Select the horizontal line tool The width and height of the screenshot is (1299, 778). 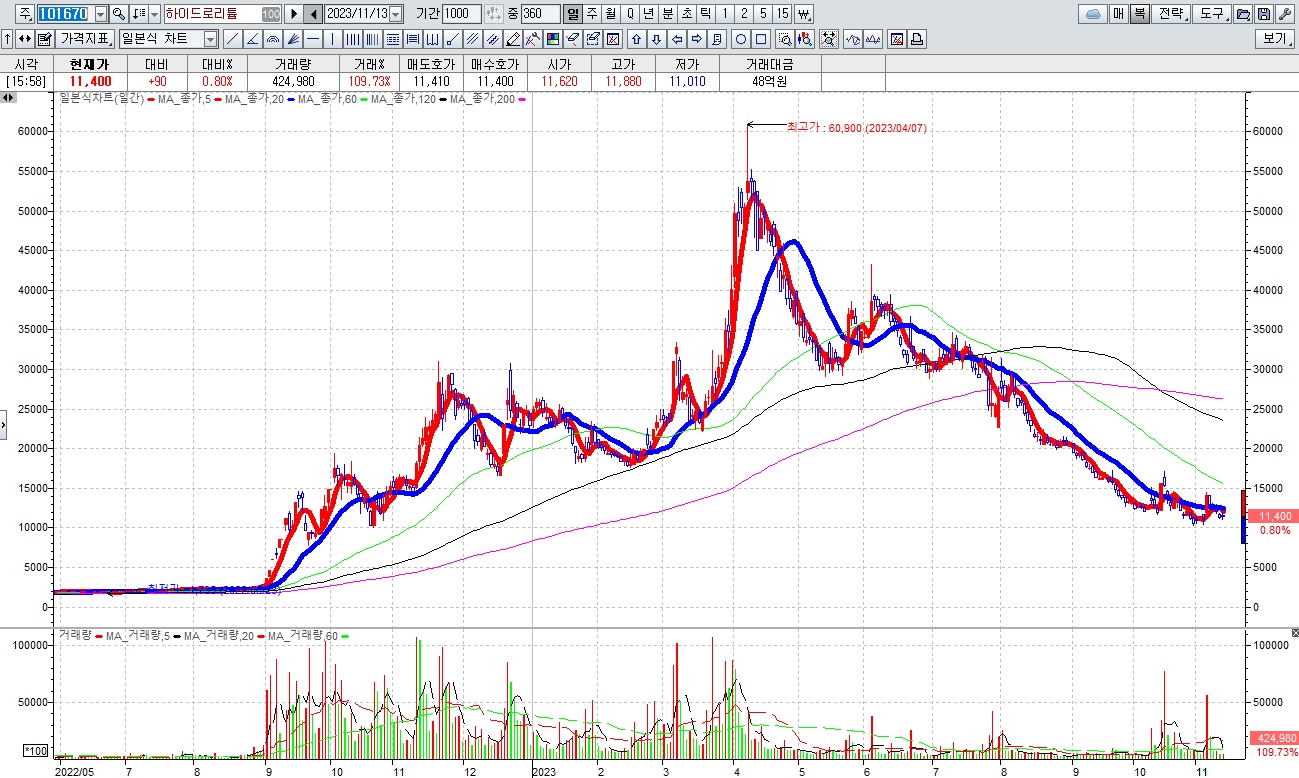pyautogui.click(x=312, y=39)
